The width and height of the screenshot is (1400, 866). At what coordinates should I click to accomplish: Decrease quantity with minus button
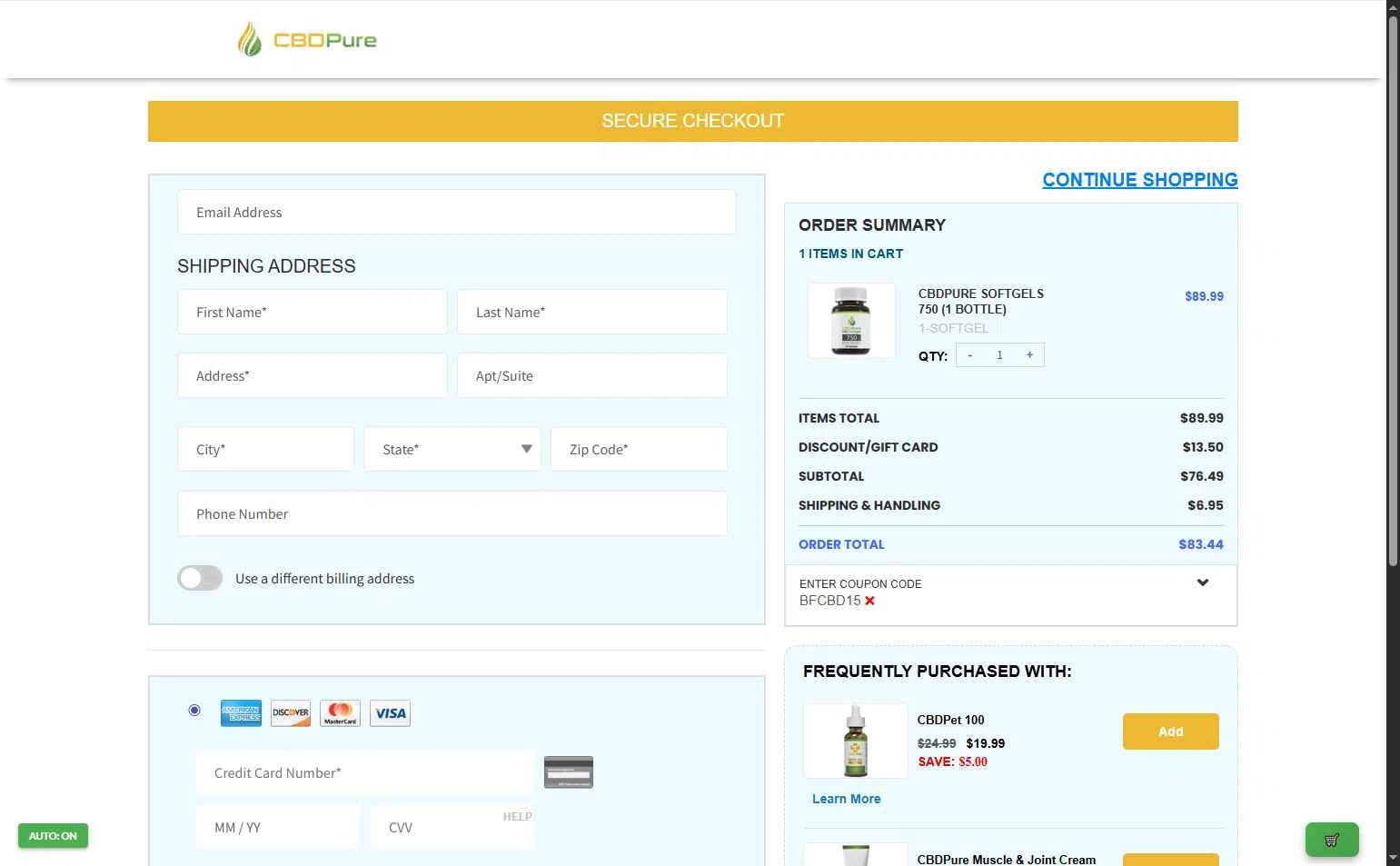[x=970, y=355]
